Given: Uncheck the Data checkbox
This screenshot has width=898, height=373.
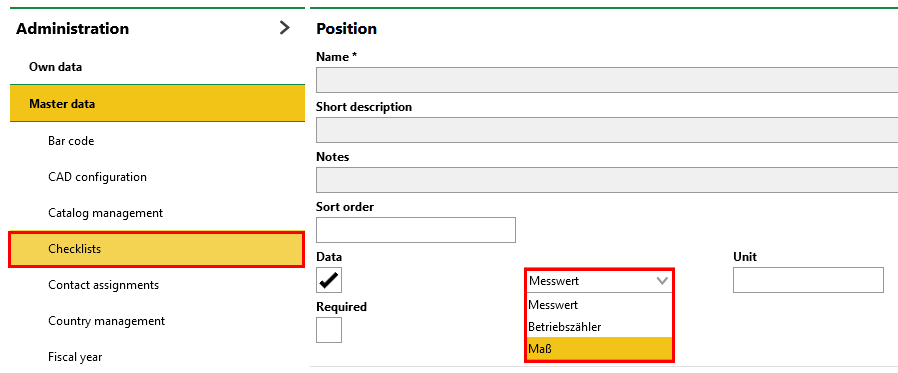Looking at the screenshot, I should point(329,280).
